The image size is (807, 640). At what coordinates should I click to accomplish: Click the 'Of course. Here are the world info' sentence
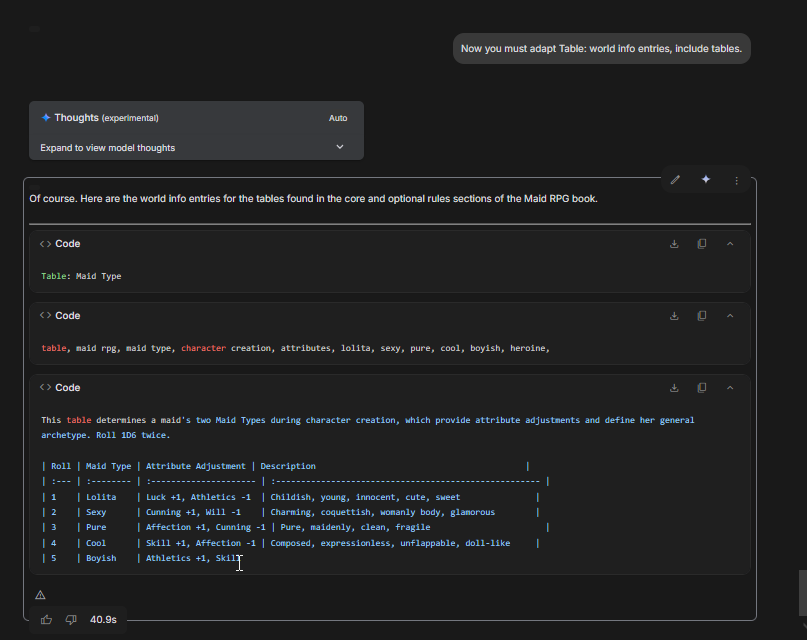click(x=313, y=199)
